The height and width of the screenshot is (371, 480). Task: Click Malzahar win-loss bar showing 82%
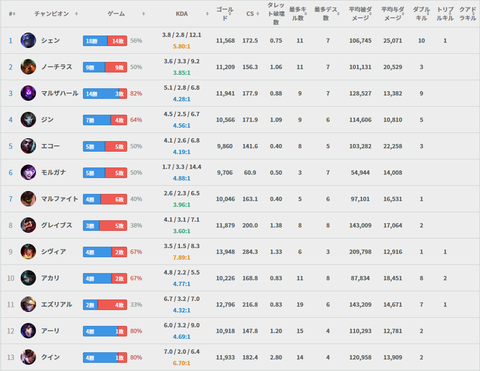tap(105, 93)
